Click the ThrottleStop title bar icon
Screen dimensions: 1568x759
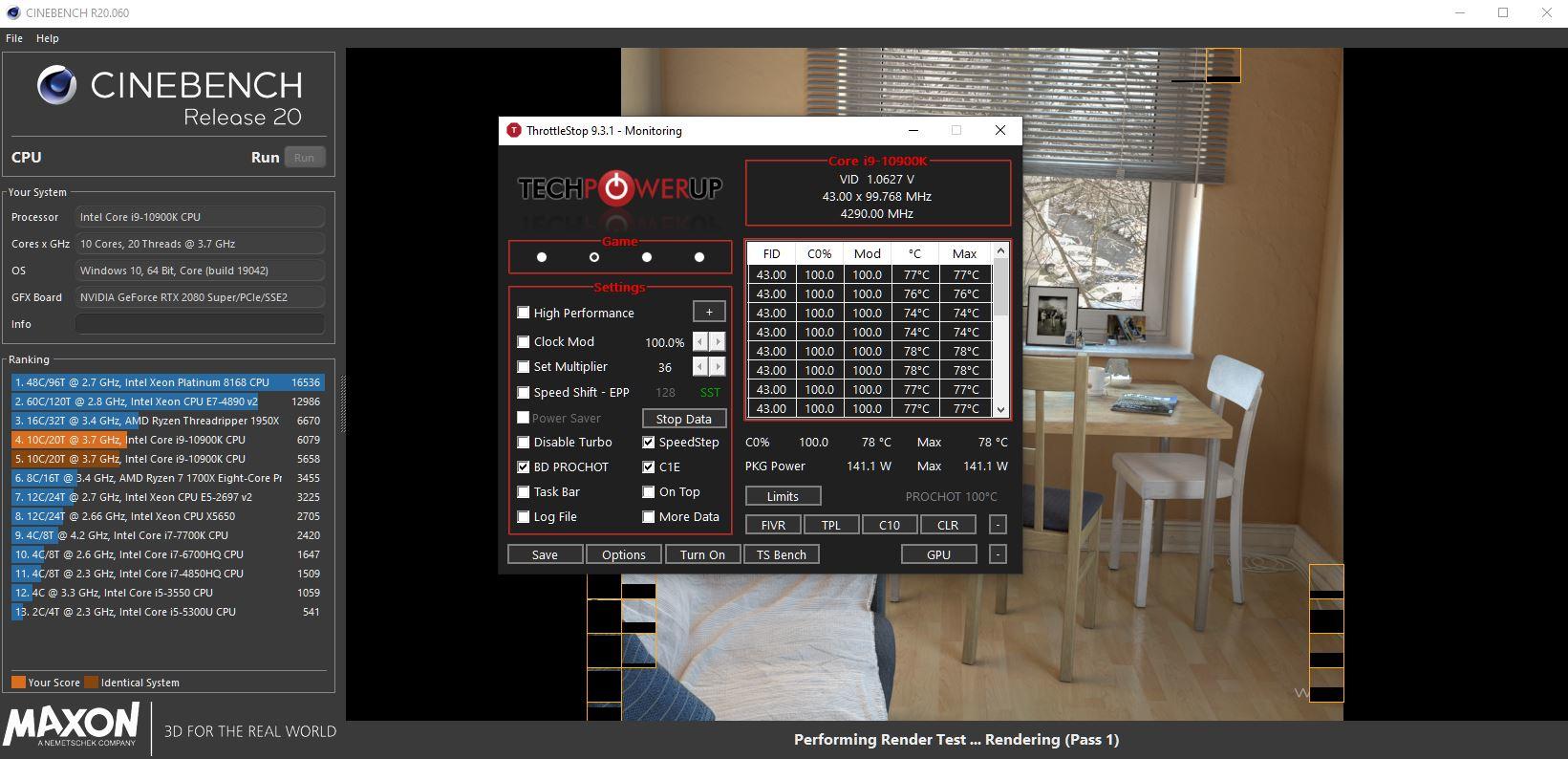[x=513, y=131]
